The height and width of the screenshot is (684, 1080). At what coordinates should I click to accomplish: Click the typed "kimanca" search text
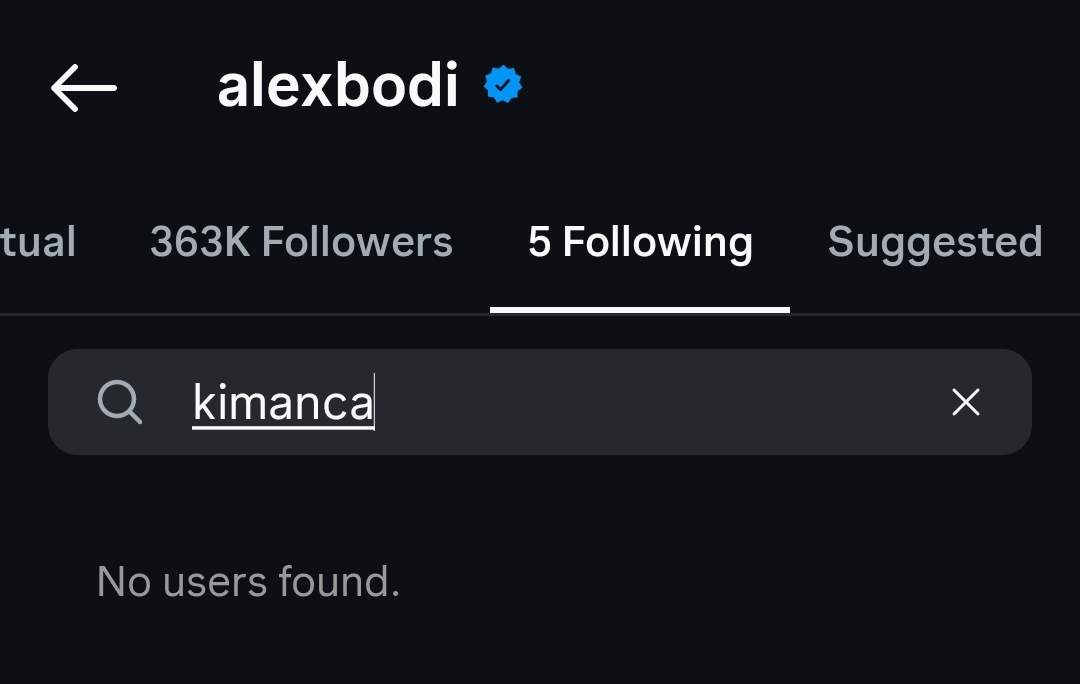tap(282, 403)
